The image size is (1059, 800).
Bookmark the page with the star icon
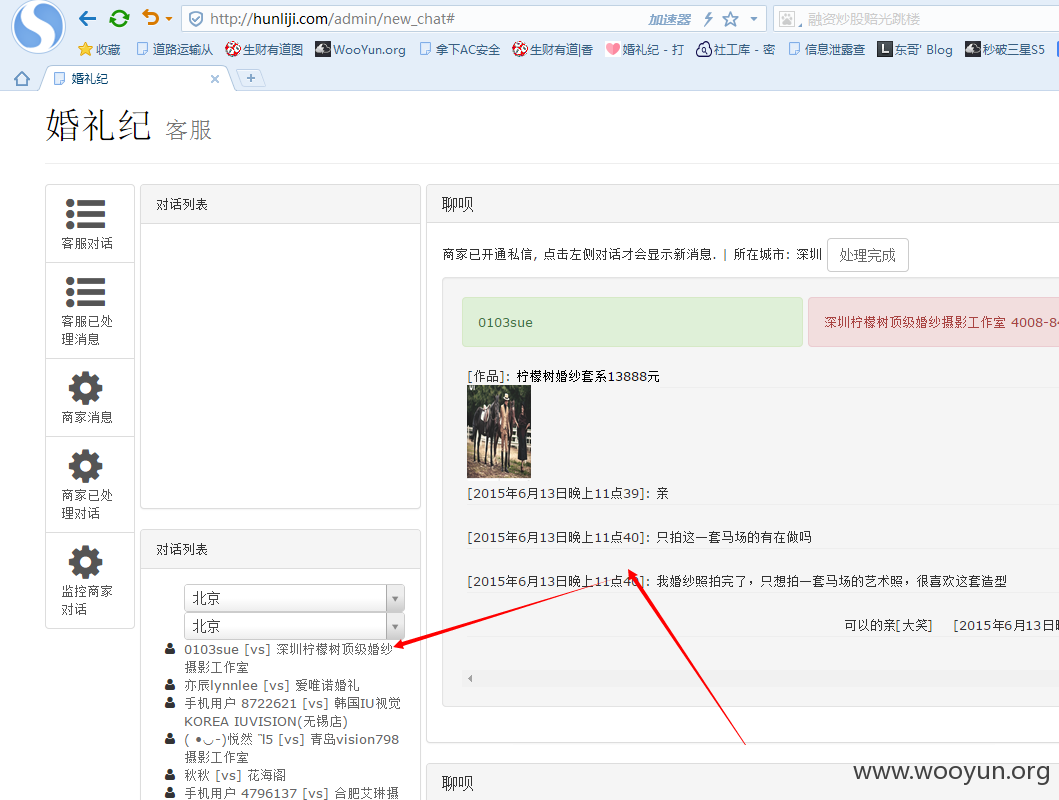pos(731,19)
